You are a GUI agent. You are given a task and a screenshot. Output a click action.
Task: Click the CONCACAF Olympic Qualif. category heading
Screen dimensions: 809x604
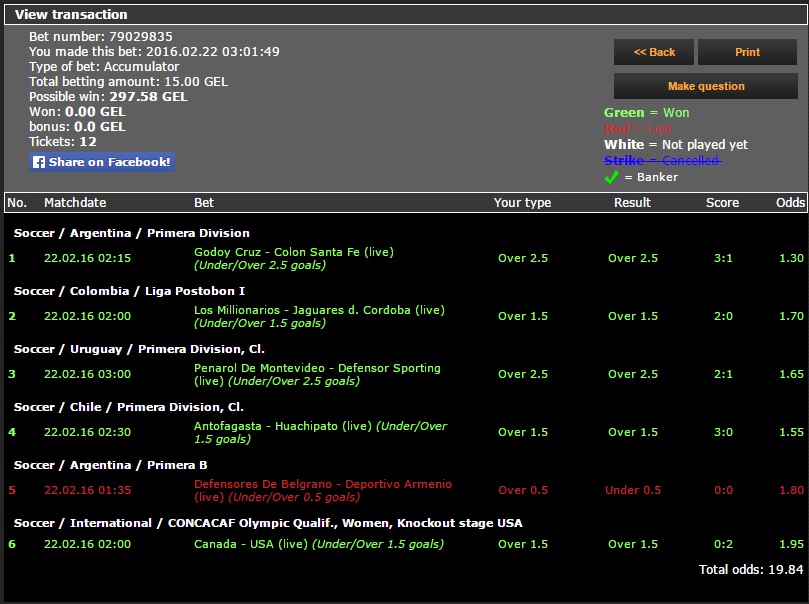[268, 523]
